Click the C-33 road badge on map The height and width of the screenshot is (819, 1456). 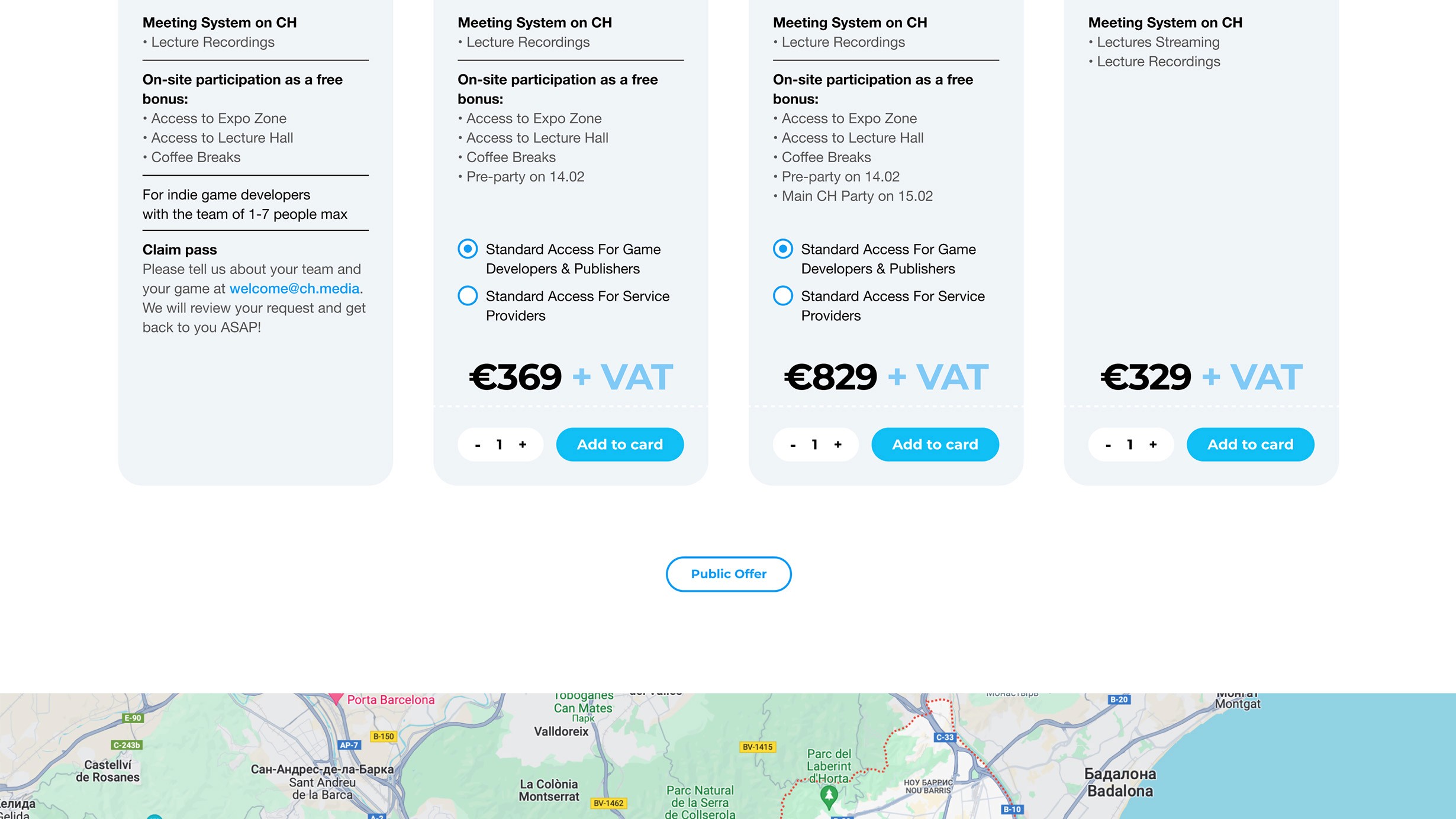coord(945,737)
